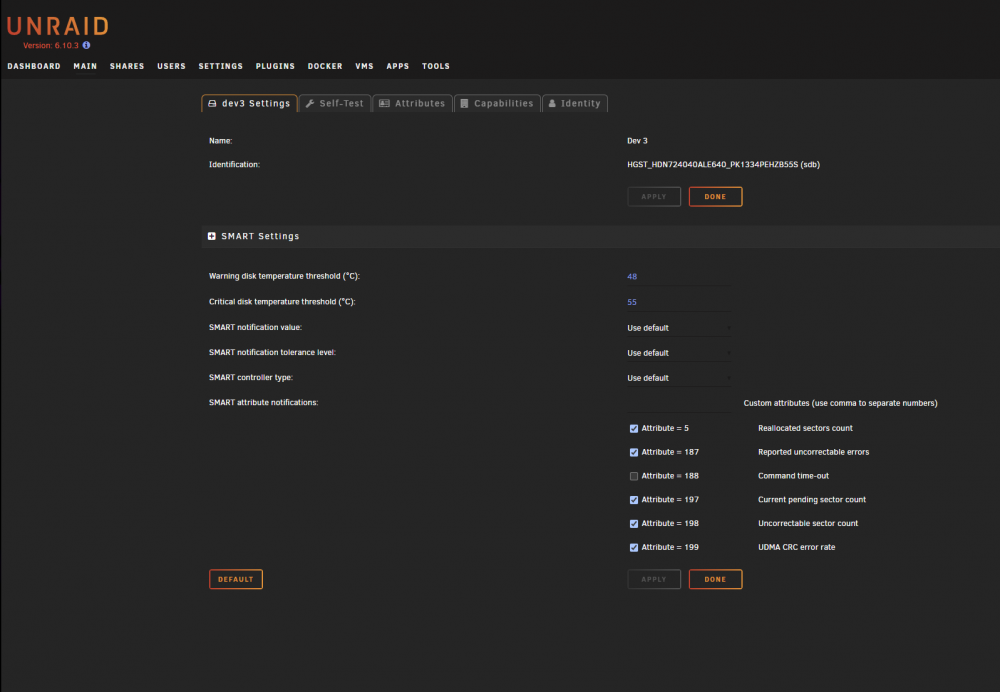Open the Shares menu
This screenshot has width=1000, height=692.
(x=127, y=66)
